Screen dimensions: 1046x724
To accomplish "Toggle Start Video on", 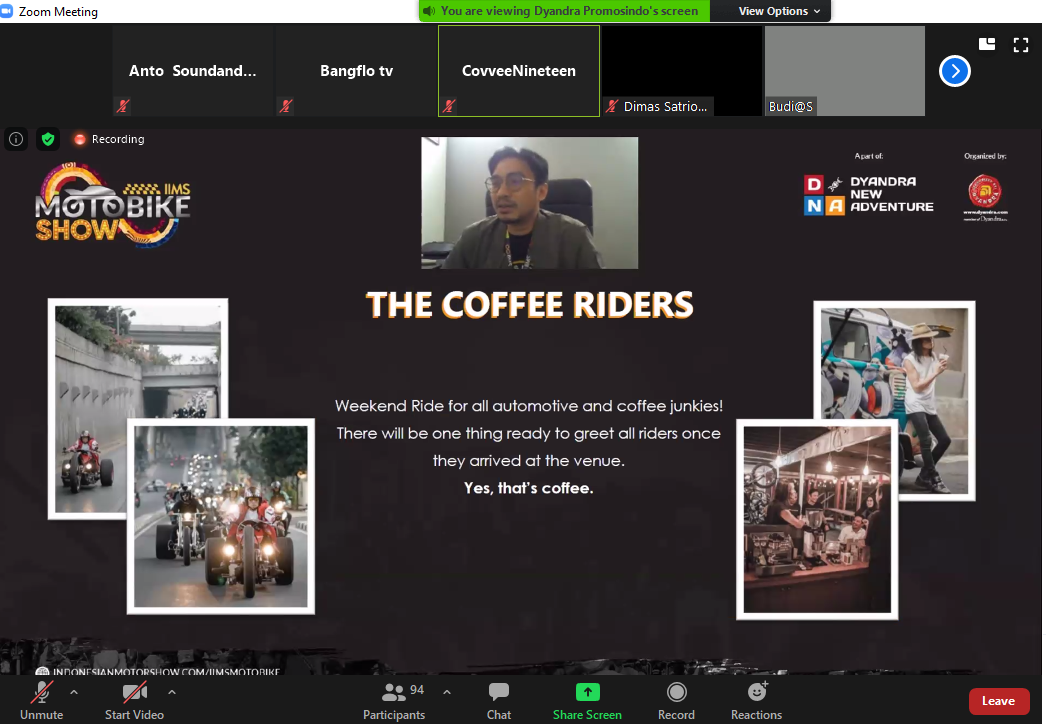I will coord(134,700).
